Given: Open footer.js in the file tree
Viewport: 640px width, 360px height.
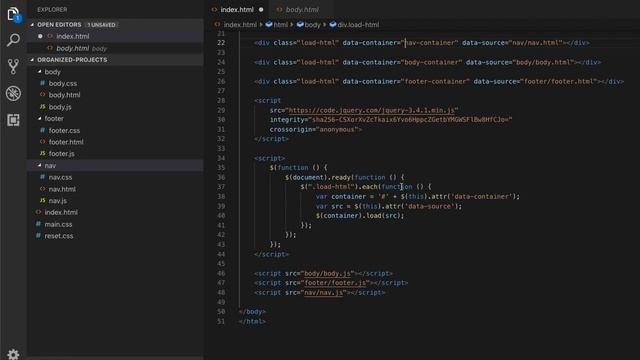Looking at the screenshot, I should coord(61,154).
